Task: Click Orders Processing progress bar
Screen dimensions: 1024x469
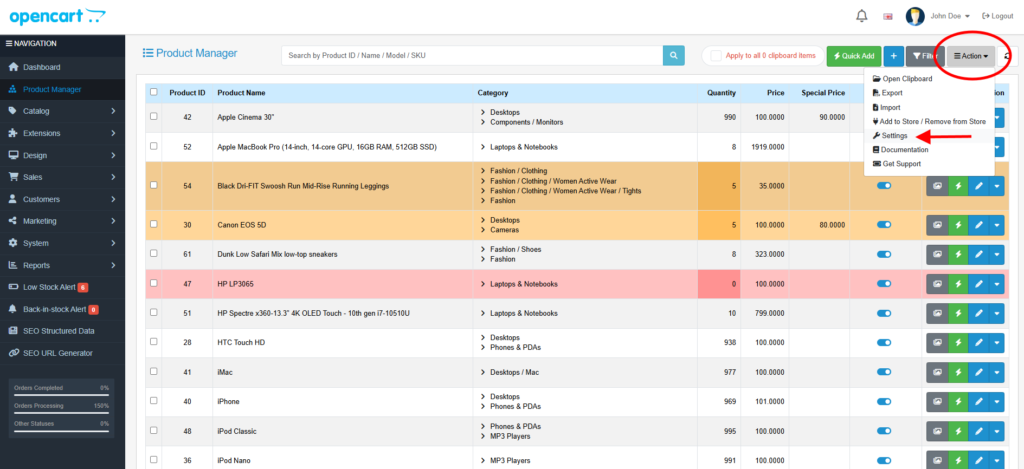Action: coord(61,413)
